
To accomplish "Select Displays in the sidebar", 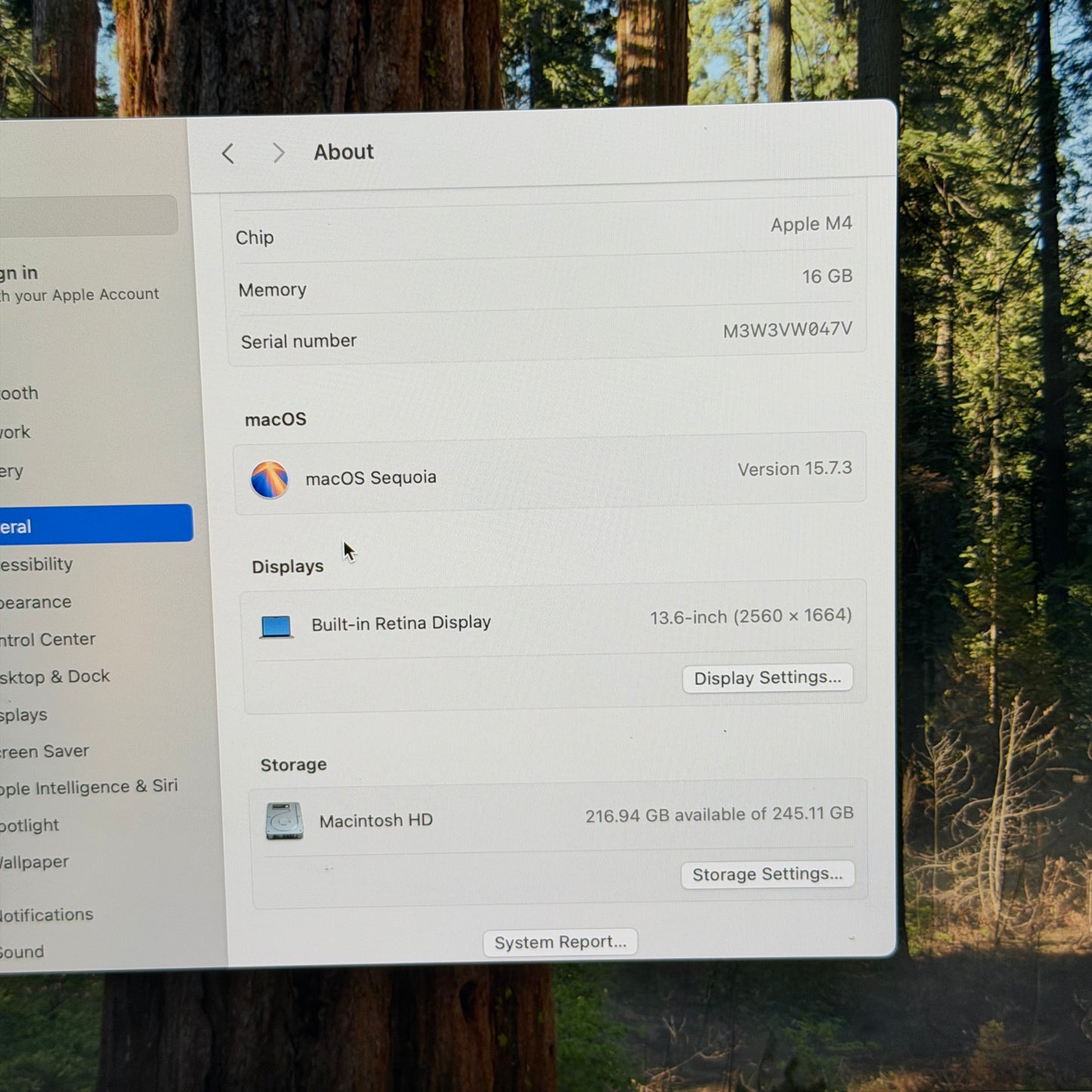I will [x=23, y=715].
